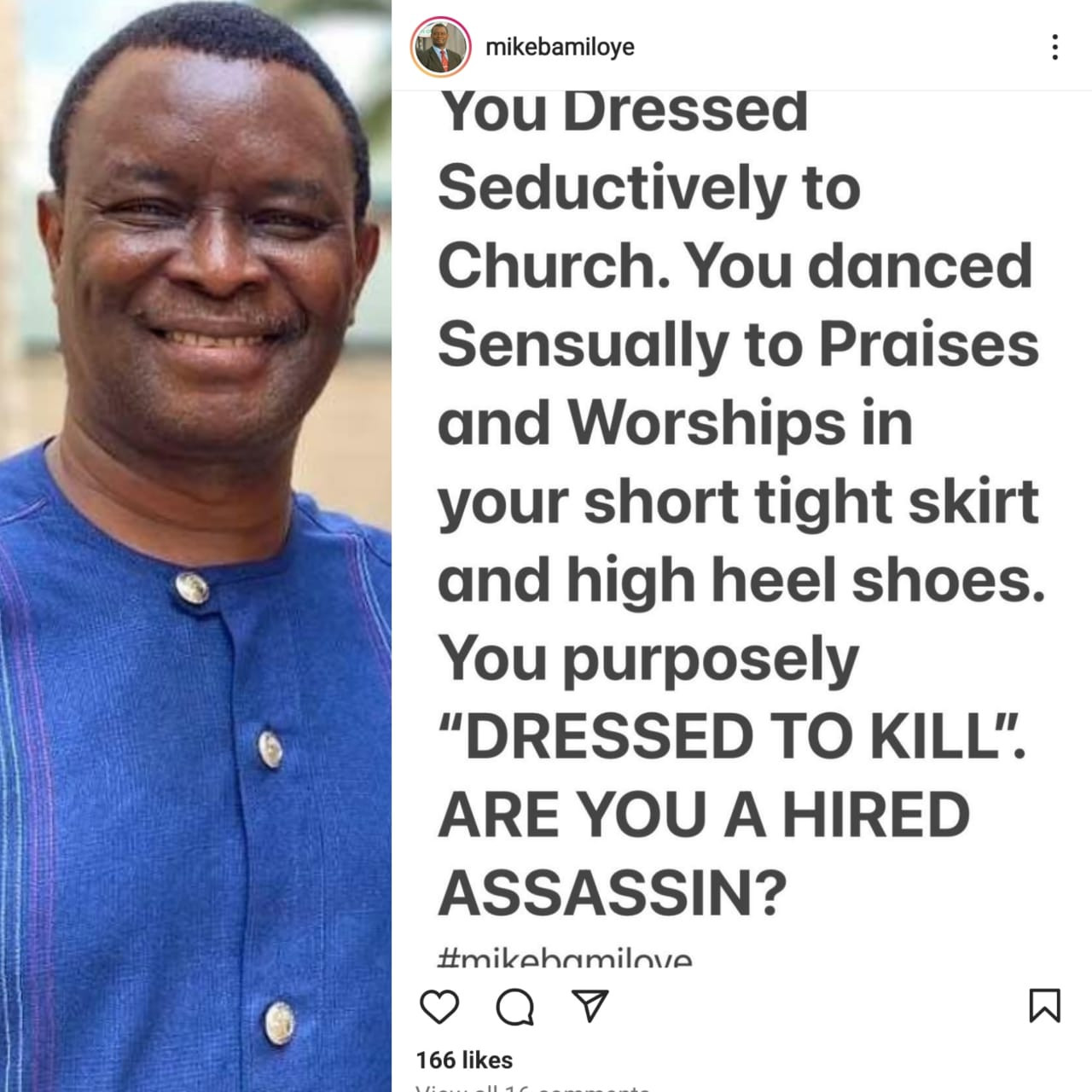The image size is (1092, 1092).
Task: Tap "and high heel shoes." line
Action: pos(741,580)
